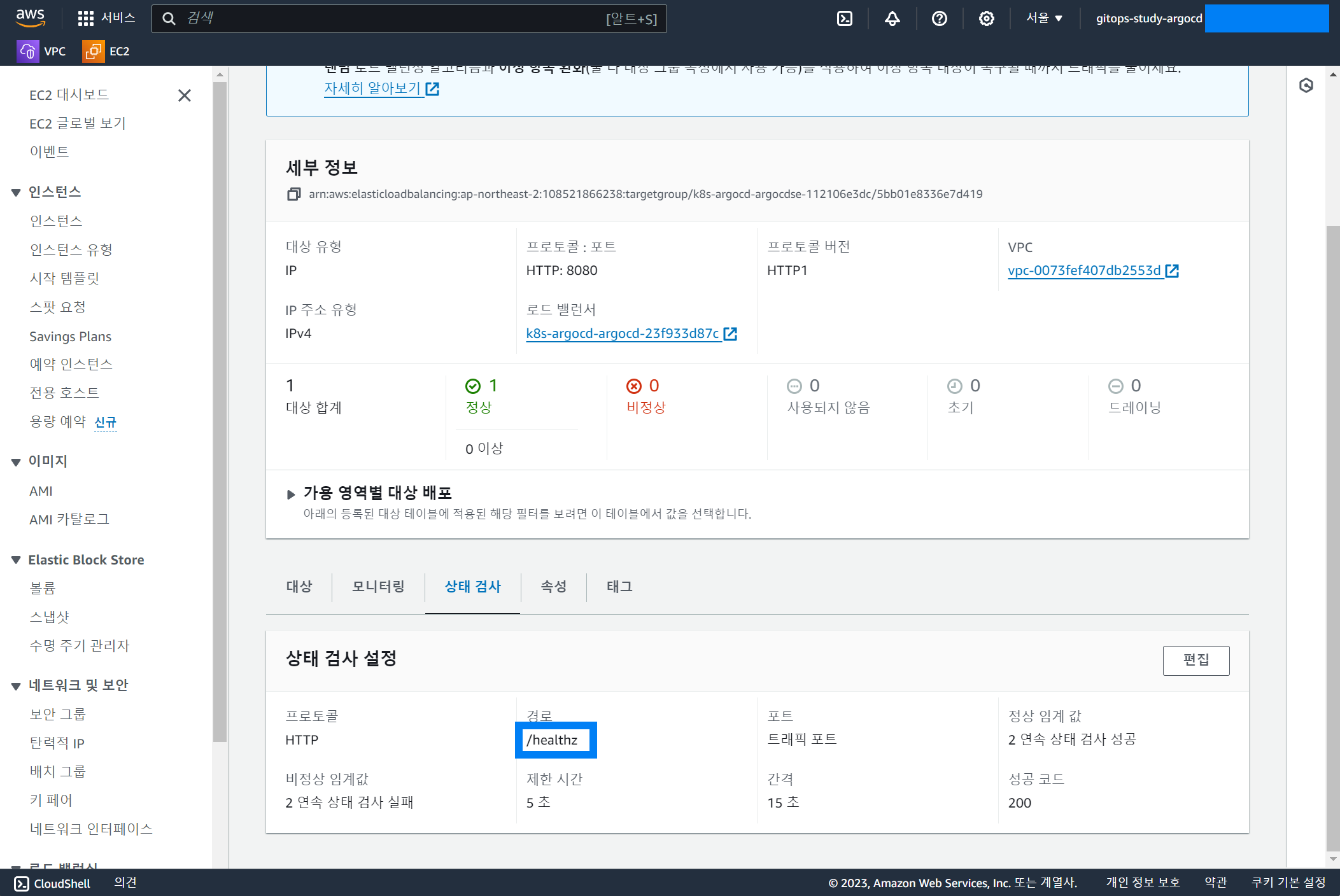The width and height of the screenshot is (1340, 896).
Task: Switch to the 속성 tab
Action: tap(553, 586)
